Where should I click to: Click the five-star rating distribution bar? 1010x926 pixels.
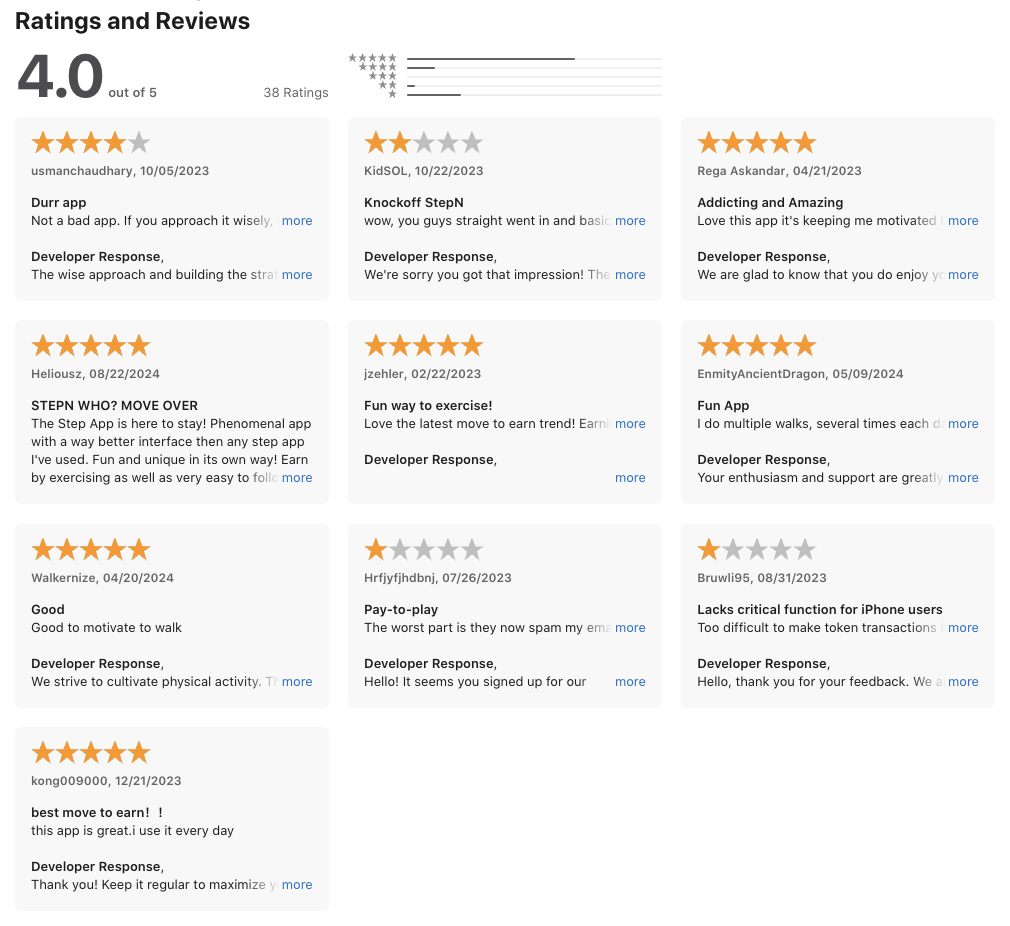534,59
